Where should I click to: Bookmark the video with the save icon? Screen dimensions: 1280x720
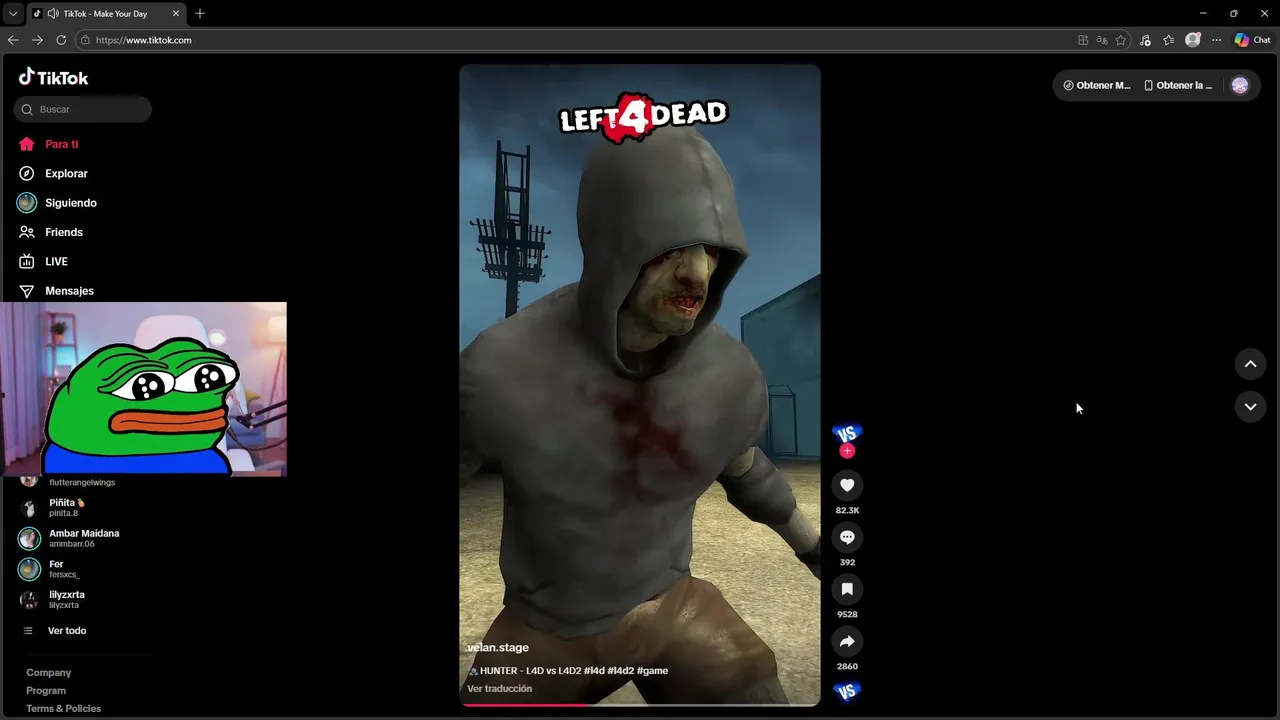click(847, 589)
